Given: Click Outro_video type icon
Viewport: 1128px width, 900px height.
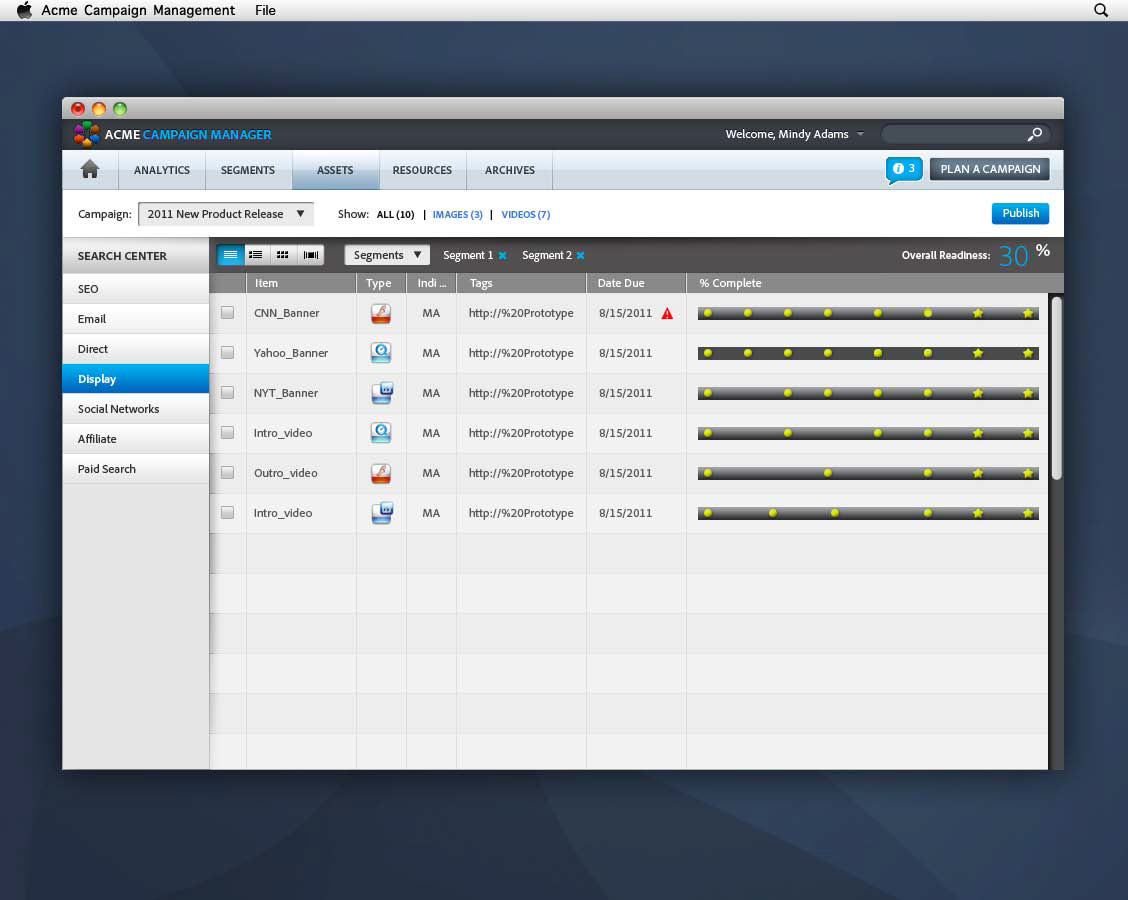Looking at the screenshot, I should pos(381,473).
